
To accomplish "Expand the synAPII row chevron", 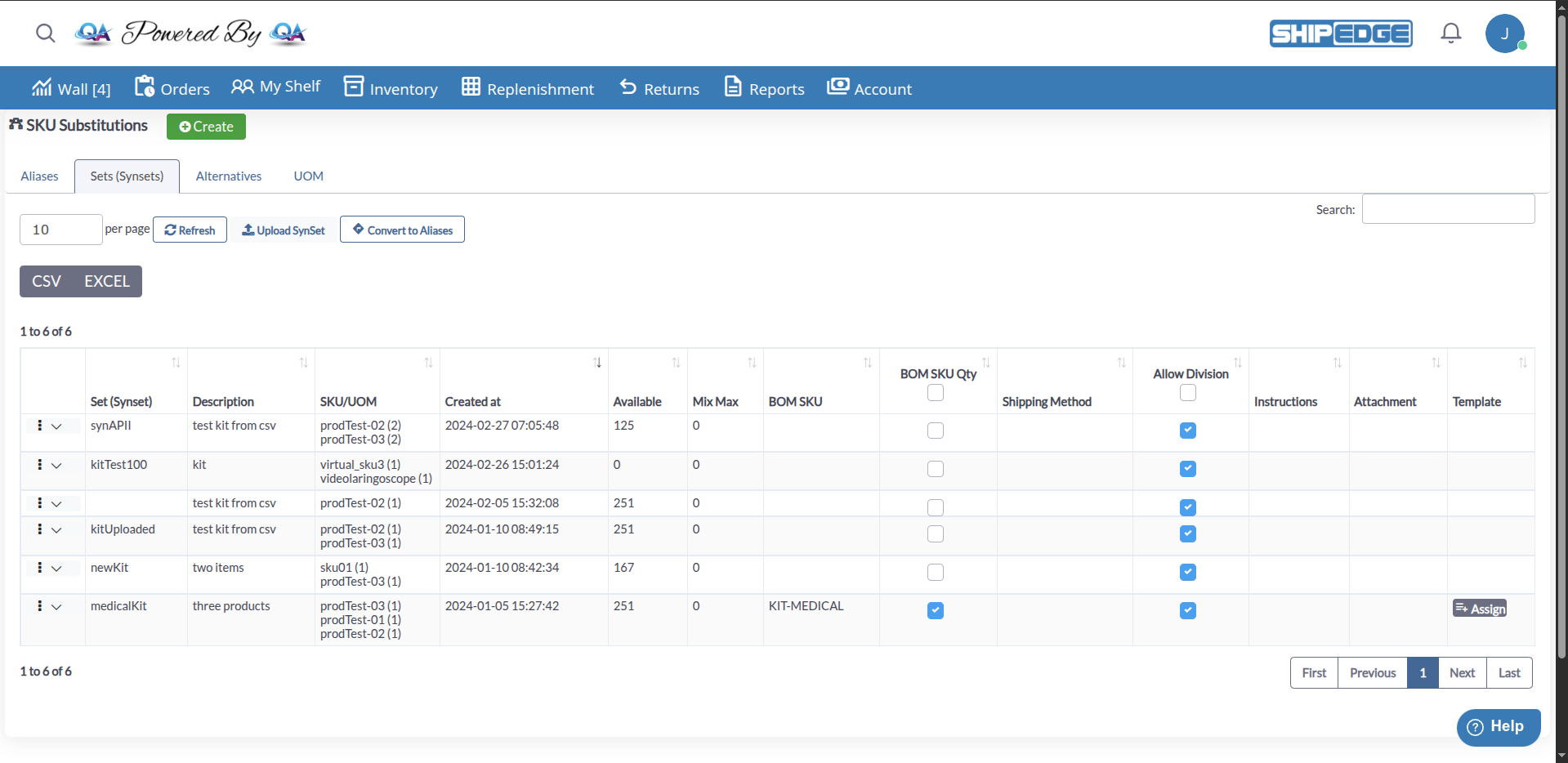I will (56, 426).
